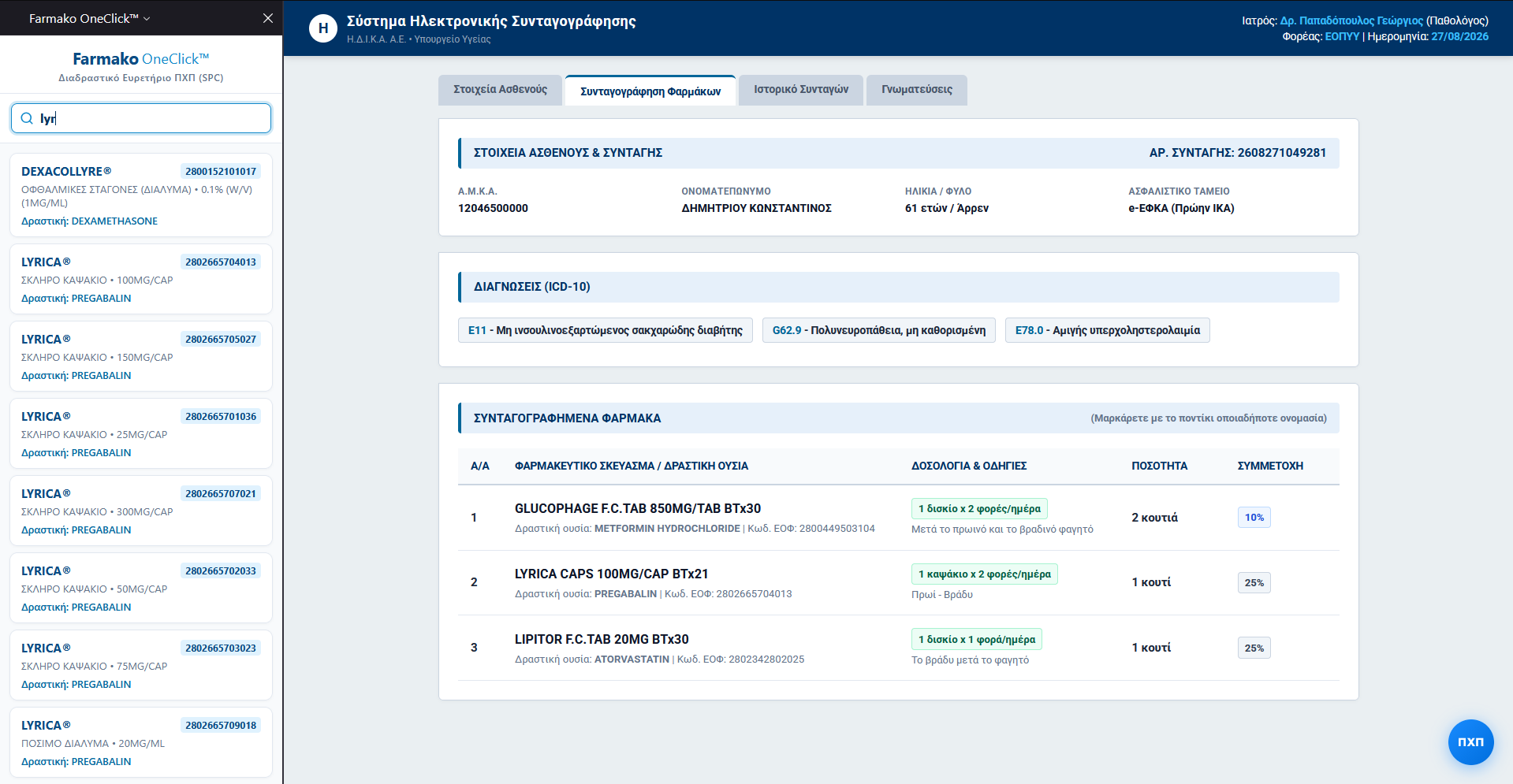Click code badge 2802665703023
The width and height of the screenshot is (1513, 784).
(221, 648)
